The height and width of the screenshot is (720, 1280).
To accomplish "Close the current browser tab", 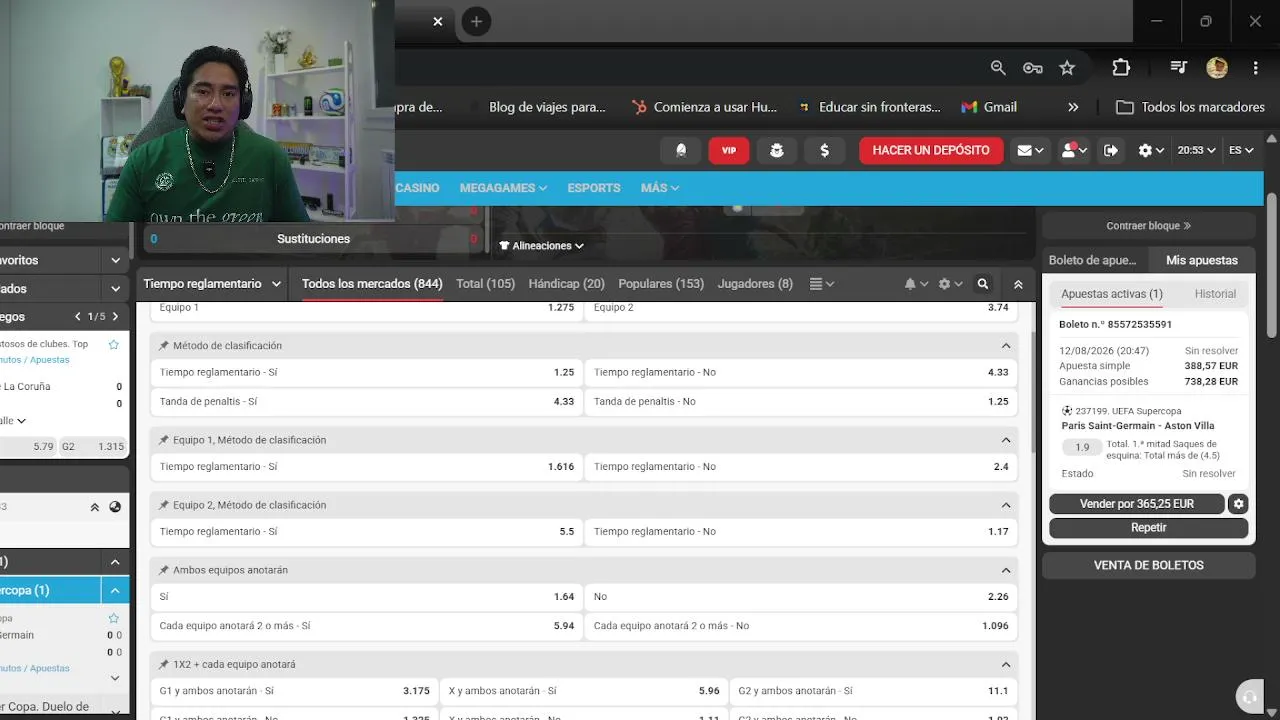I will click(x=438, y=21).
